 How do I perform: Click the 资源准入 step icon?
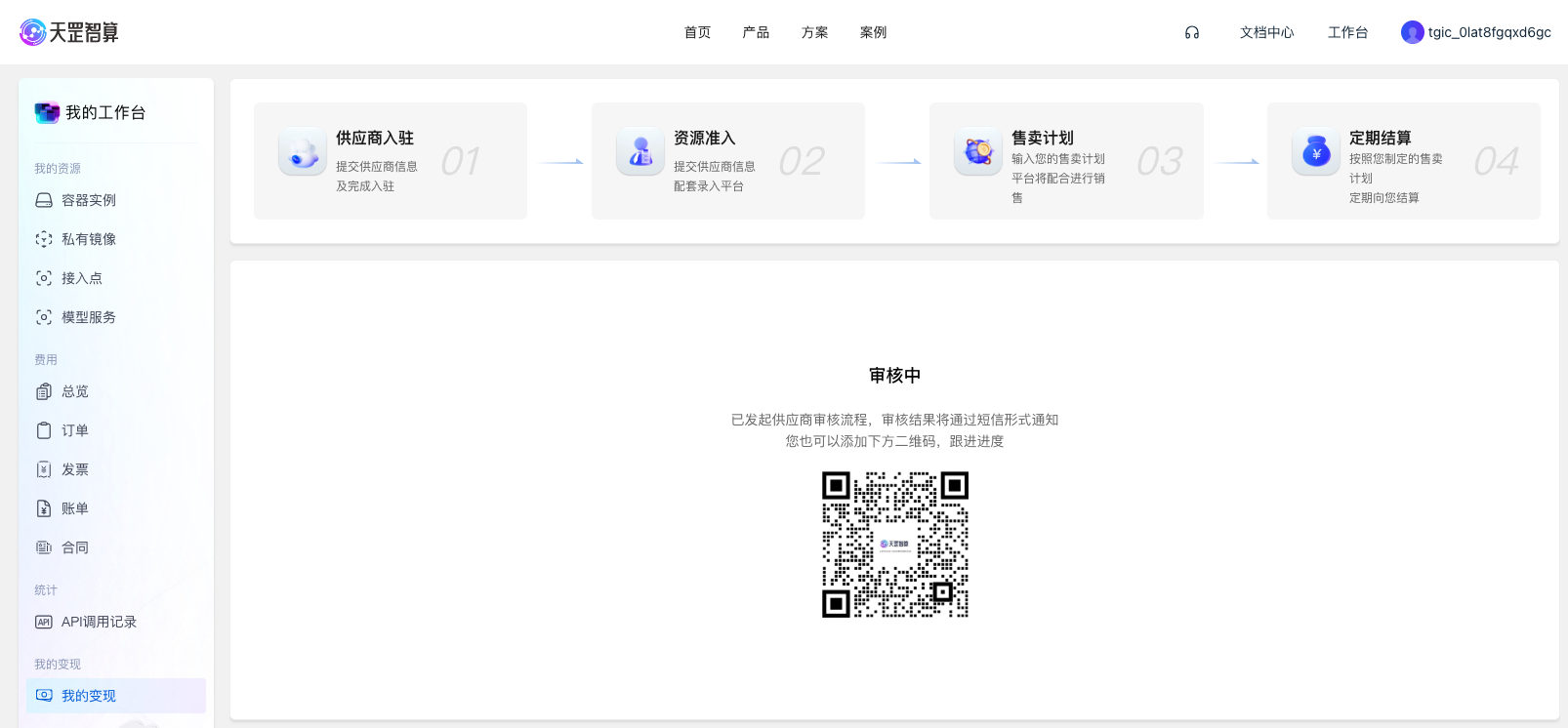(640, 151)
